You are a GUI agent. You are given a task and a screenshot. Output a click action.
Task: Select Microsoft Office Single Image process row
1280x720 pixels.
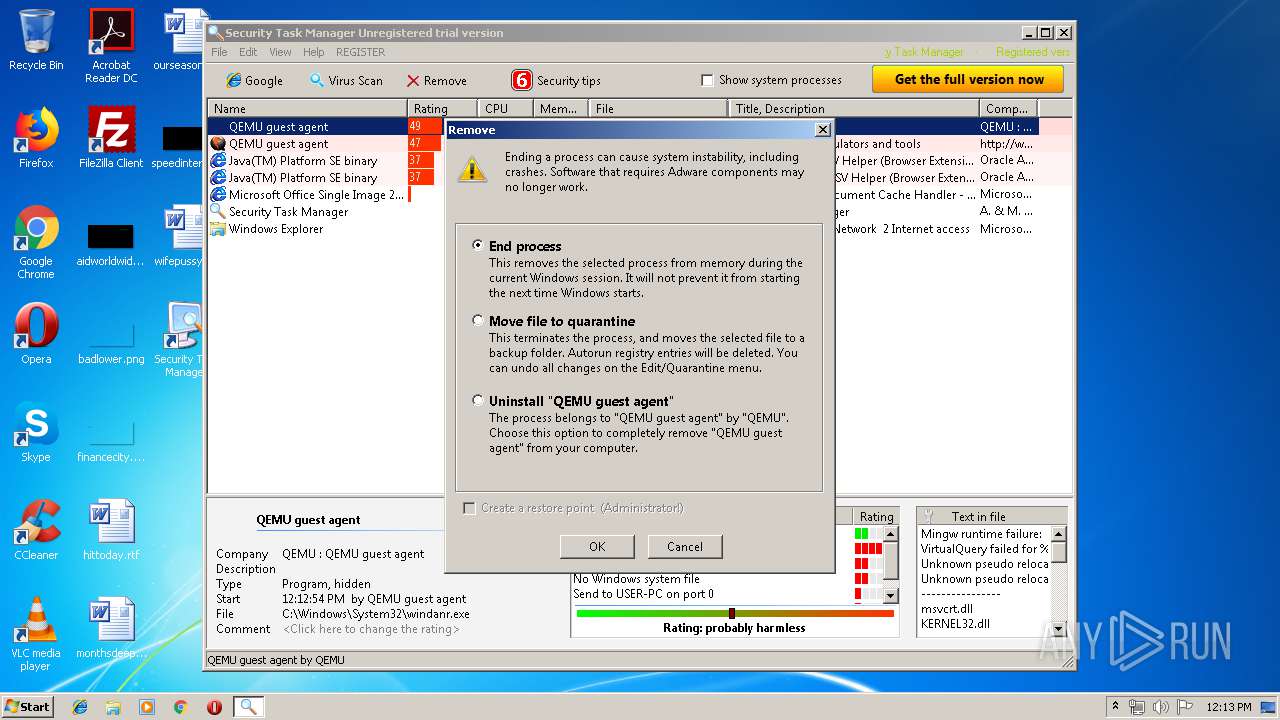tap(308, 194)
